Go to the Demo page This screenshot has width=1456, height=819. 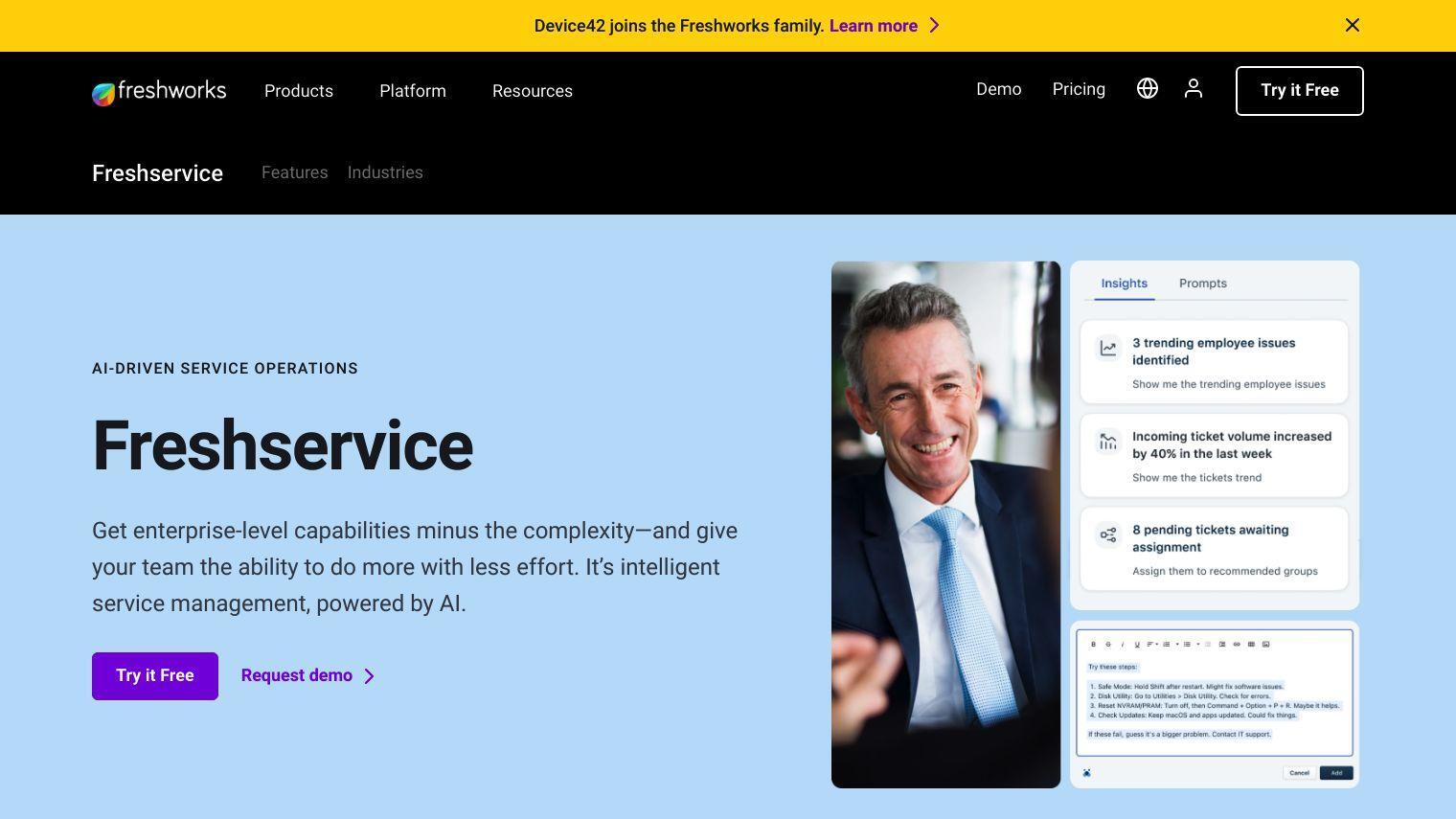click(998, 89)
